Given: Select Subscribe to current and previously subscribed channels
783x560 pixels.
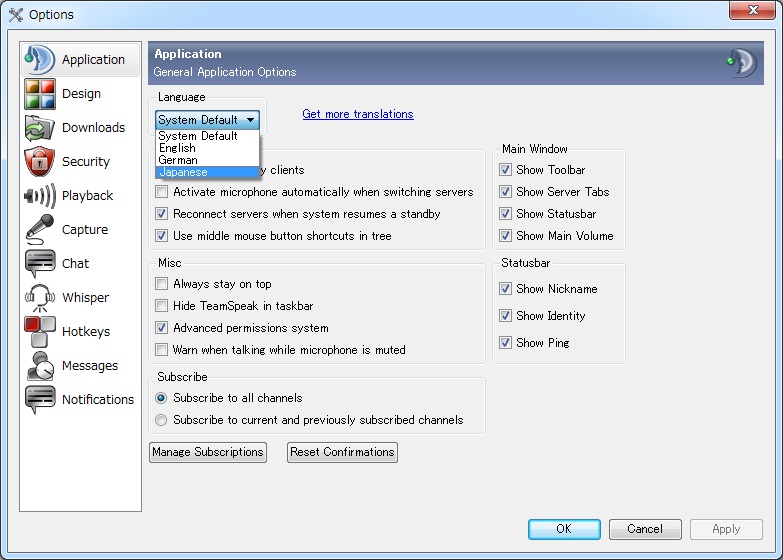Looking at the screenshot, I should (x=161, y=420).
